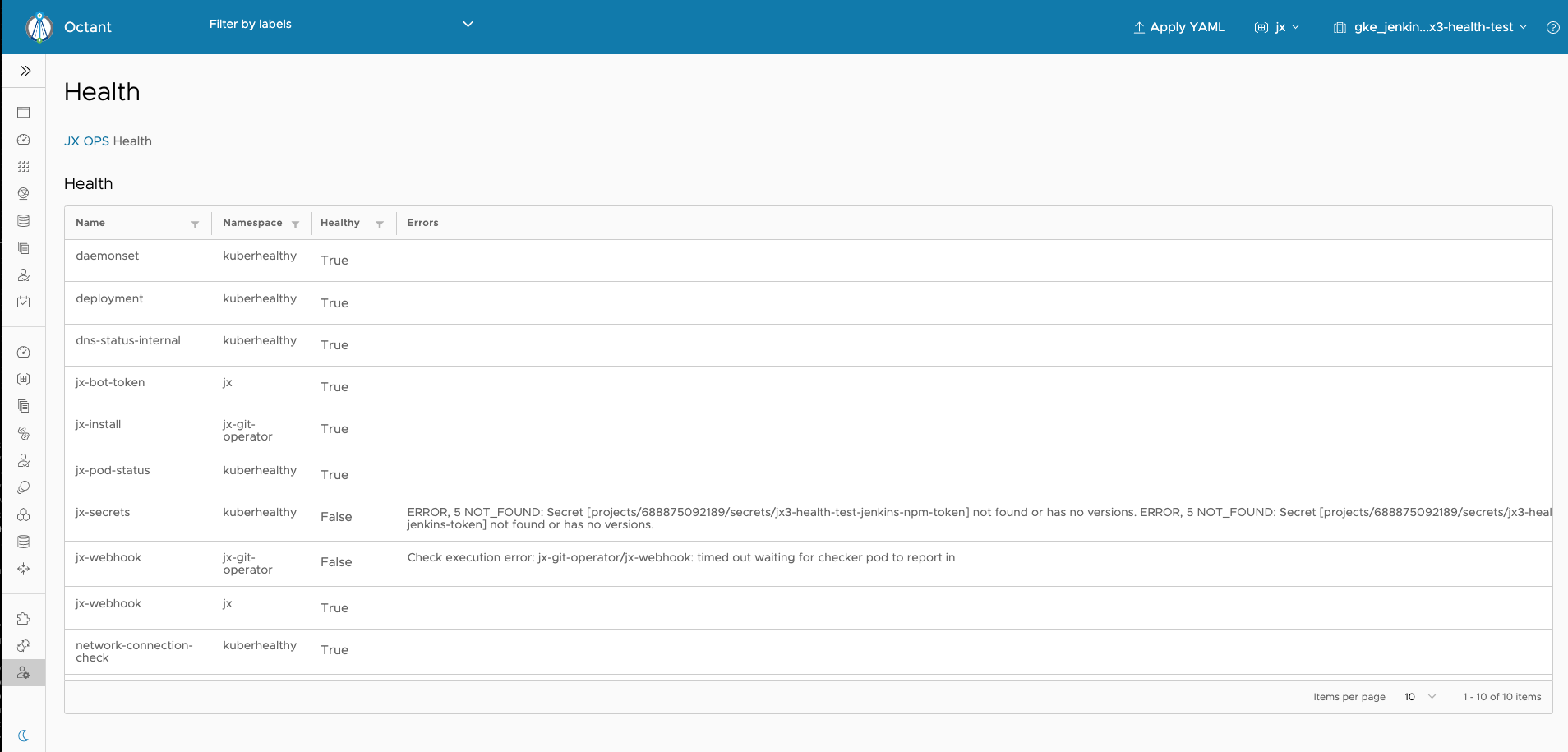The width and height of the screenshot is (1568, 752).
Task: Click the daemonset row name
Action: click(108, 256)
